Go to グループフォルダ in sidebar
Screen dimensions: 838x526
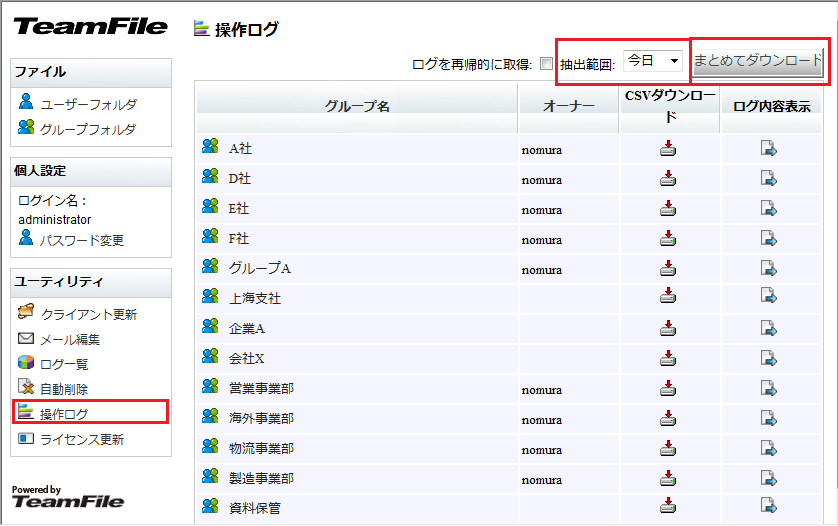click(x=88, y=129)
